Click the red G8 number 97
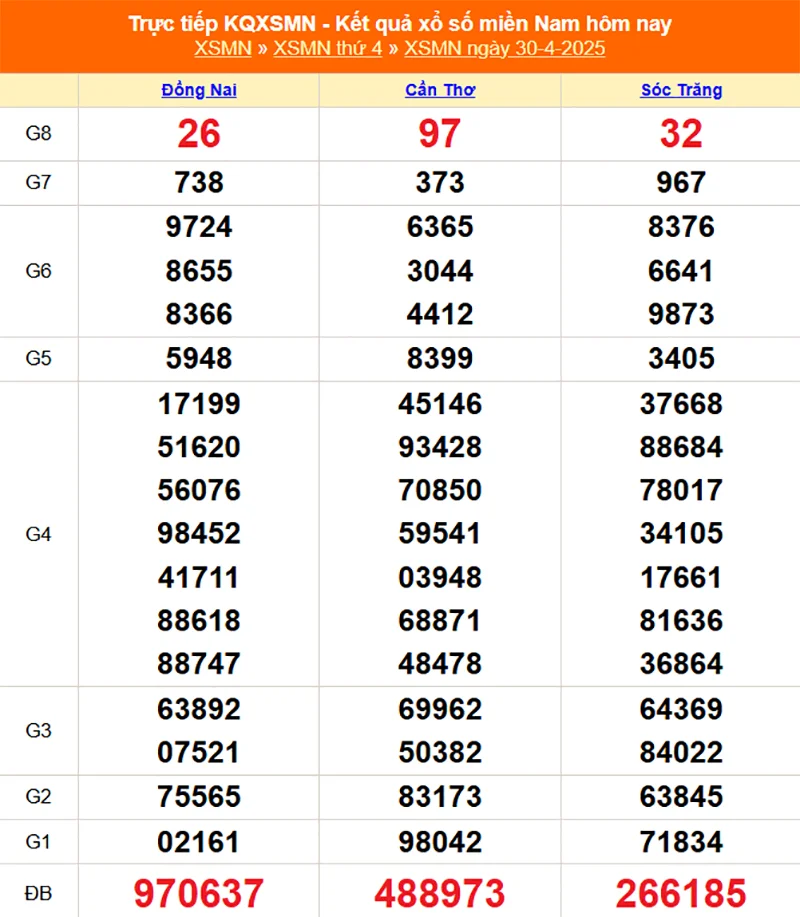 [440, 134]
